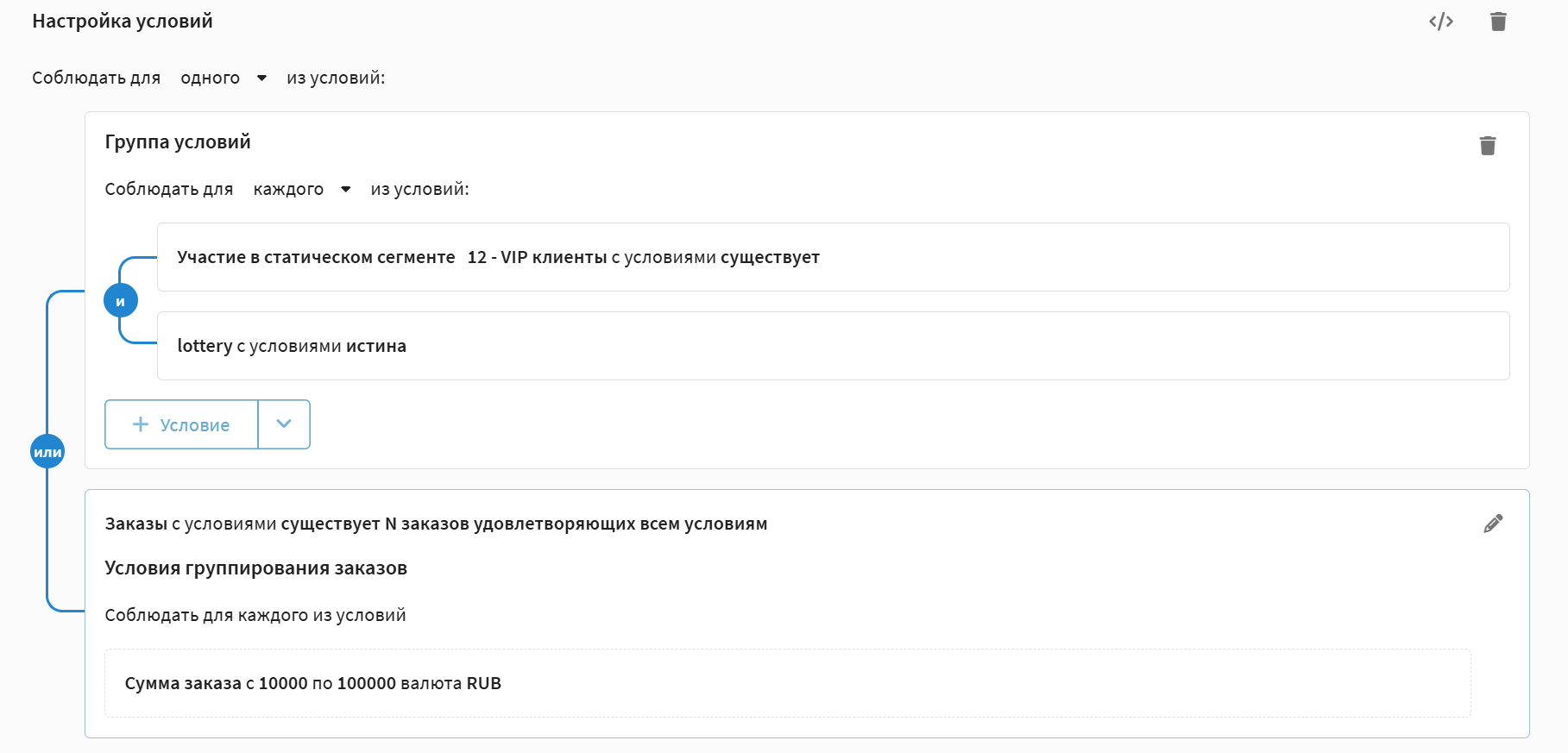Click the "Условия группирования заказов" label
Viewport: 1568px width, 753px height.
(255, 568)
